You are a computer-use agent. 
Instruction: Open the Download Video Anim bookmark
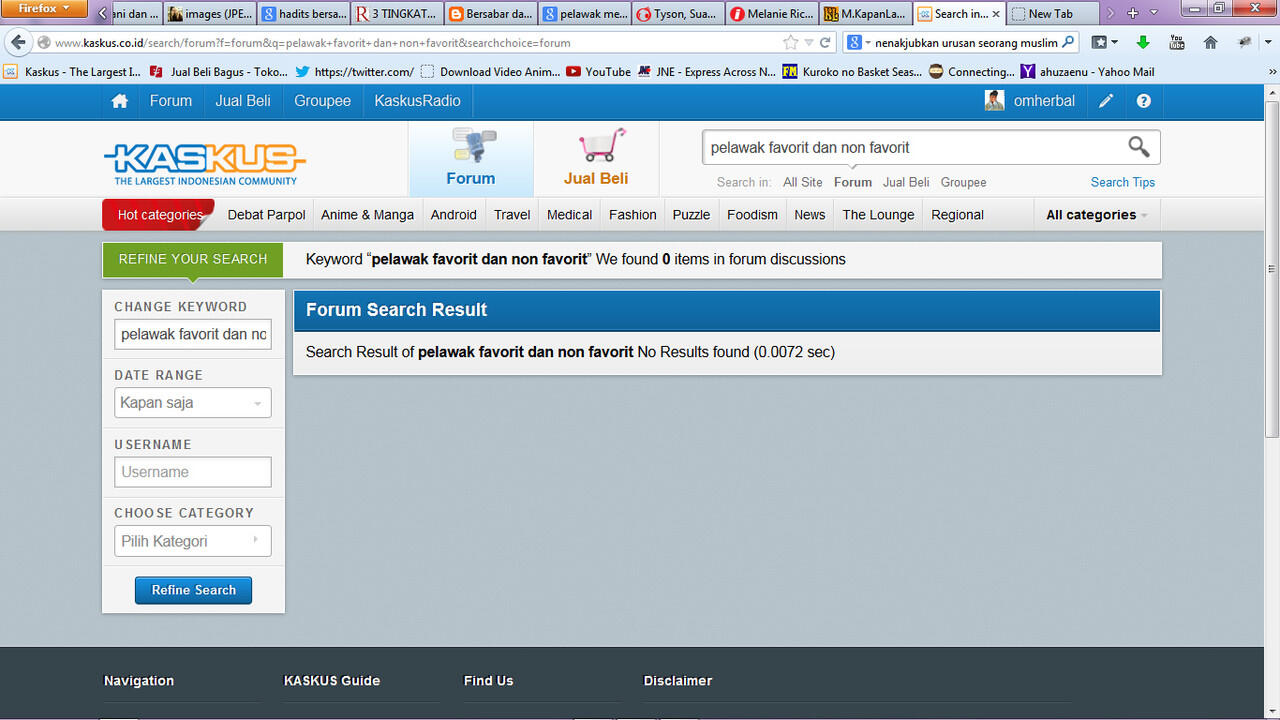pos(490,72)
